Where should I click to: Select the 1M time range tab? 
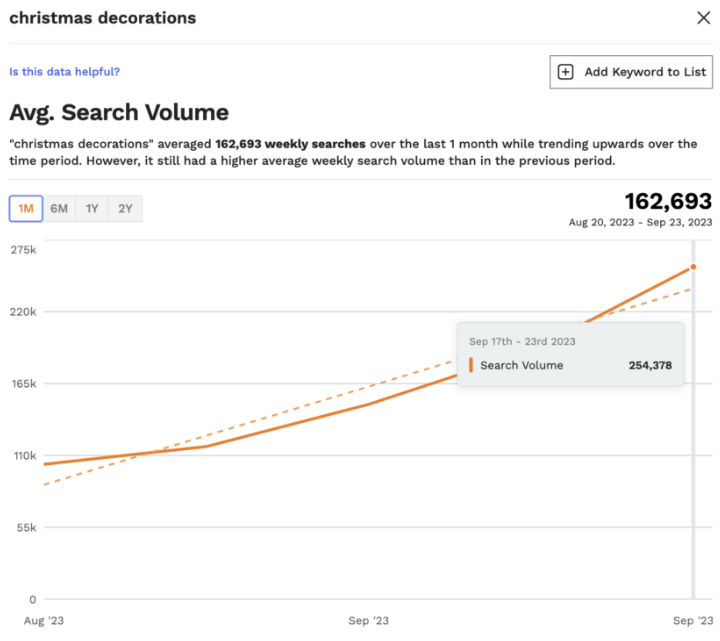click(x=26, y=208)
